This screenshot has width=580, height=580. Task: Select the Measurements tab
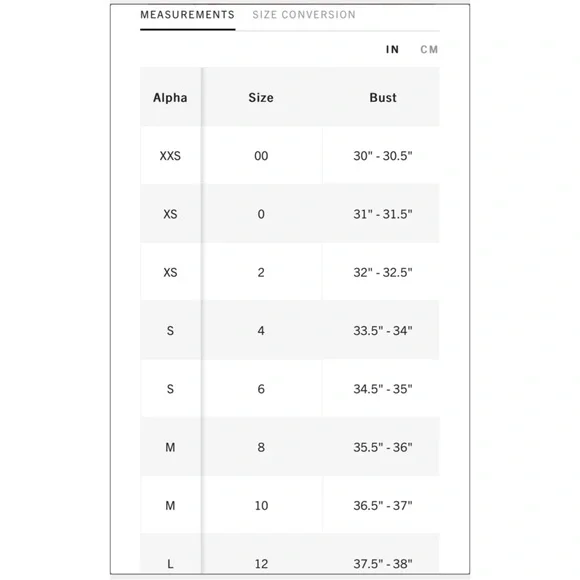tap(187, 15)
